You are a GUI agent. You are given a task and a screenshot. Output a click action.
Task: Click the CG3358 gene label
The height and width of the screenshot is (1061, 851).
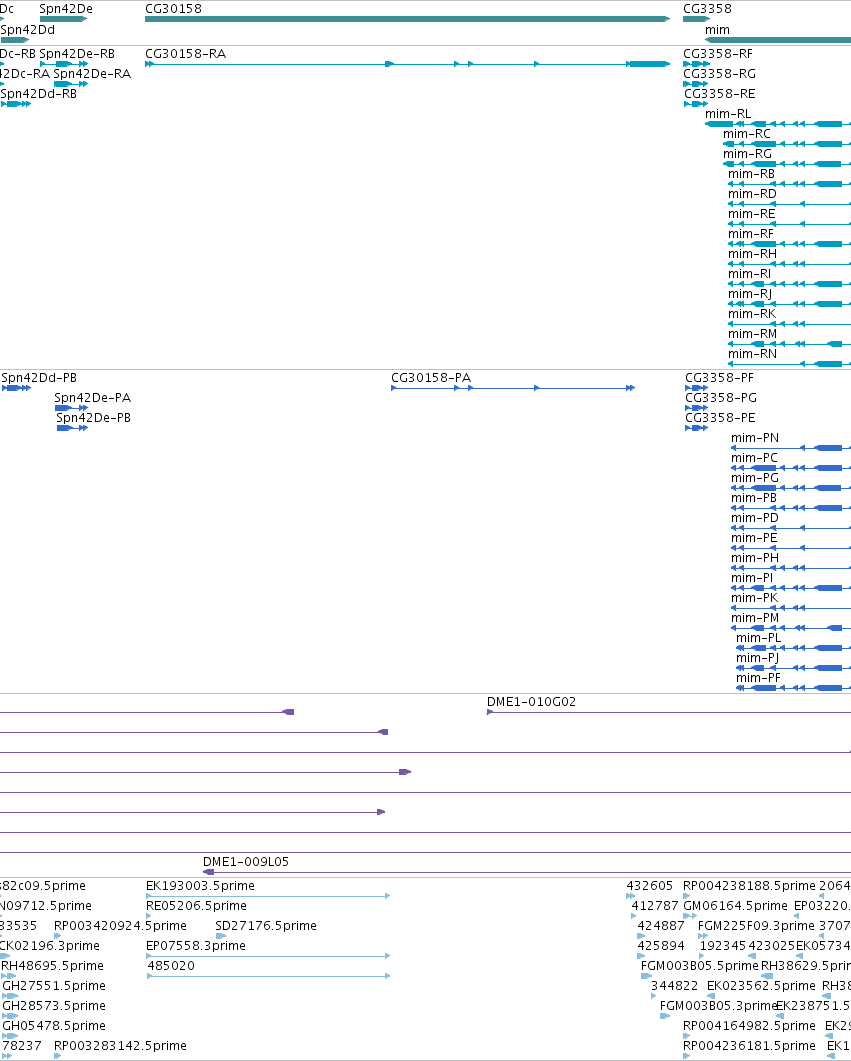tap(707, 9)
